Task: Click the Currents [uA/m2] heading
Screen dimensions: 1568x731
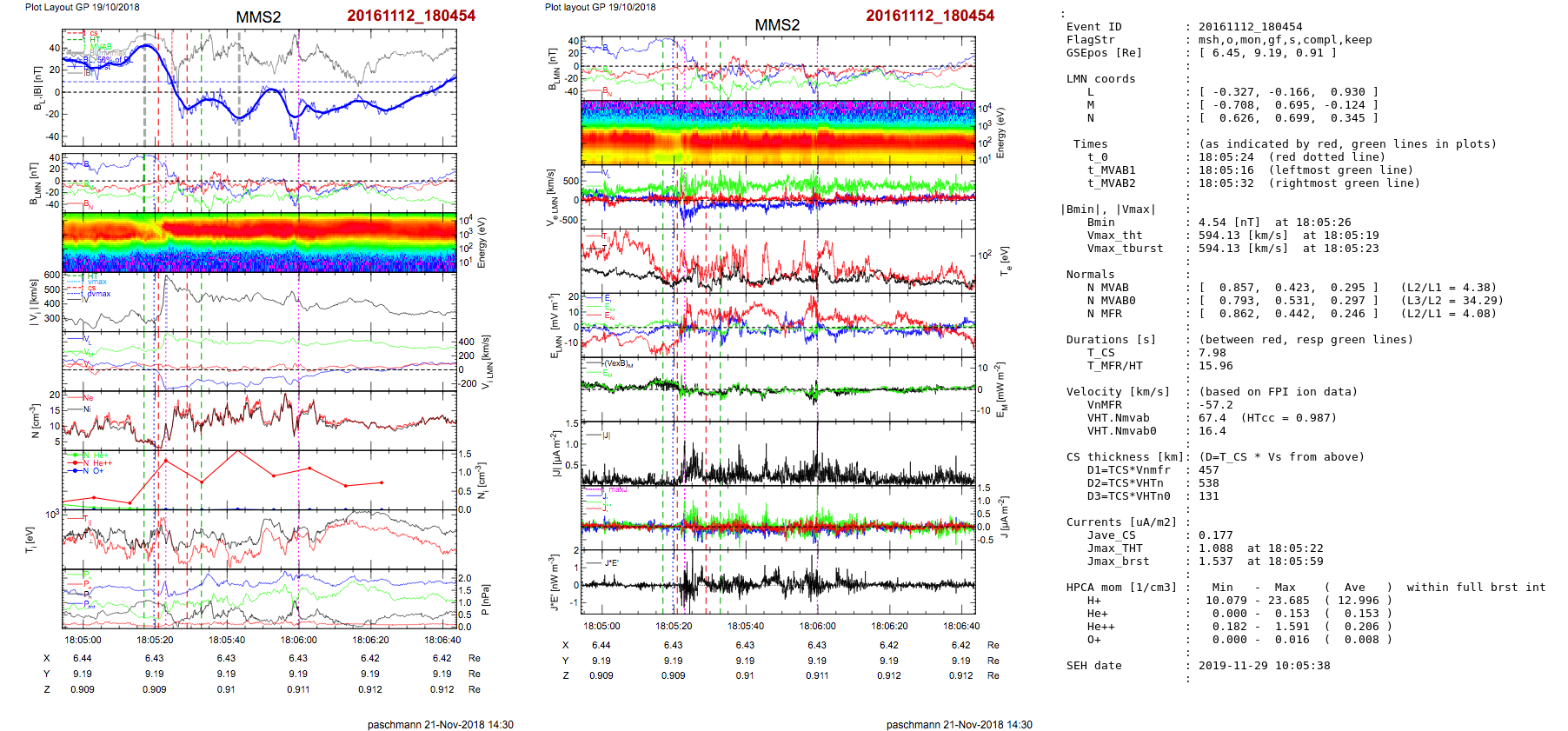Action: click(1121, 522)
